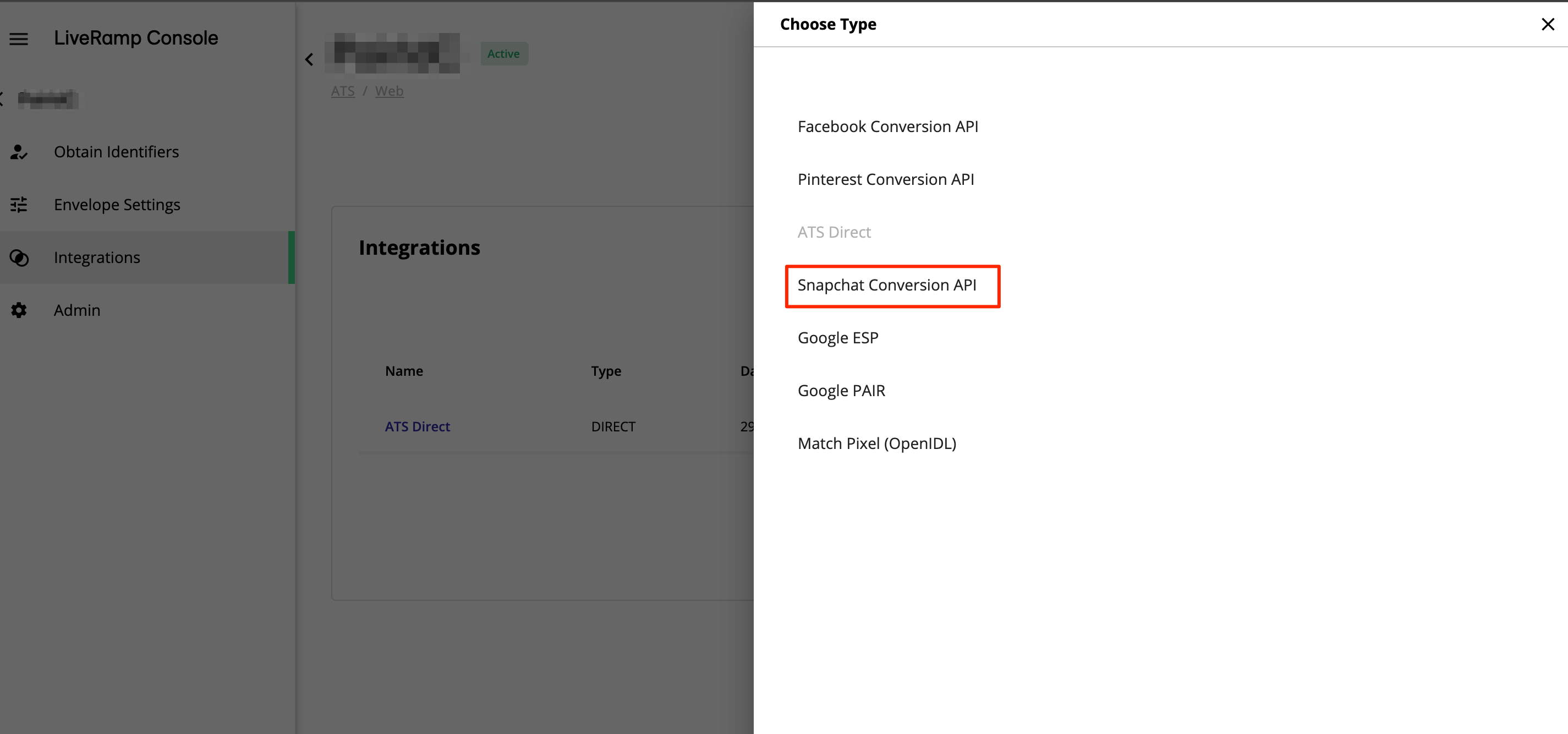Click the Integrations heading
Image resolution: width=1568 pixels, height=734 pixels.
coord(419,248)
